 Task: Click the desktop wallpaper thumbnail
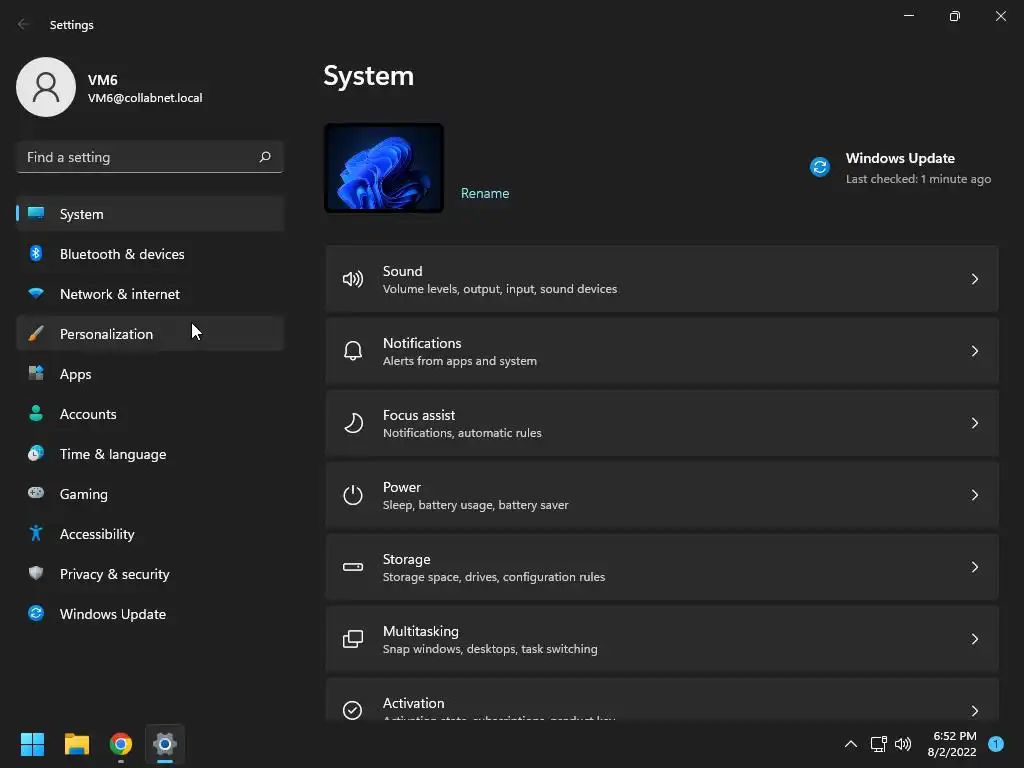[x=384, y=168]
